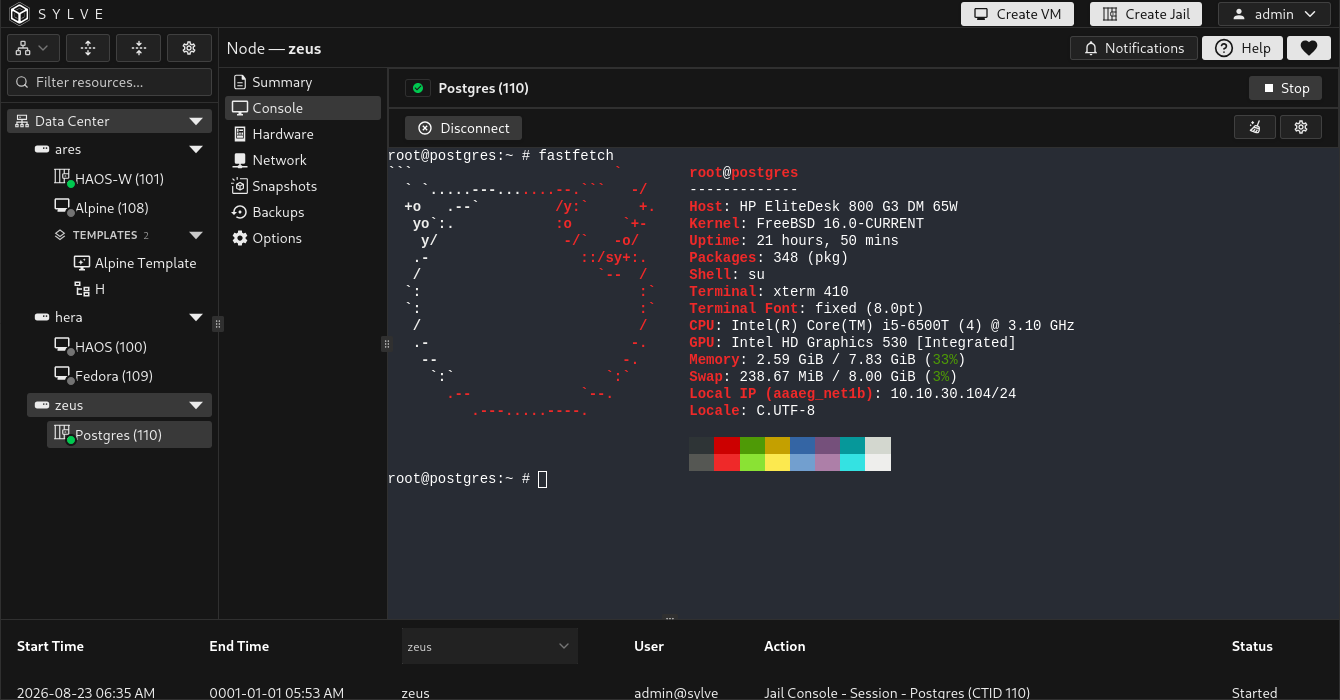Click the console panel collapse handle

(386, 344)
